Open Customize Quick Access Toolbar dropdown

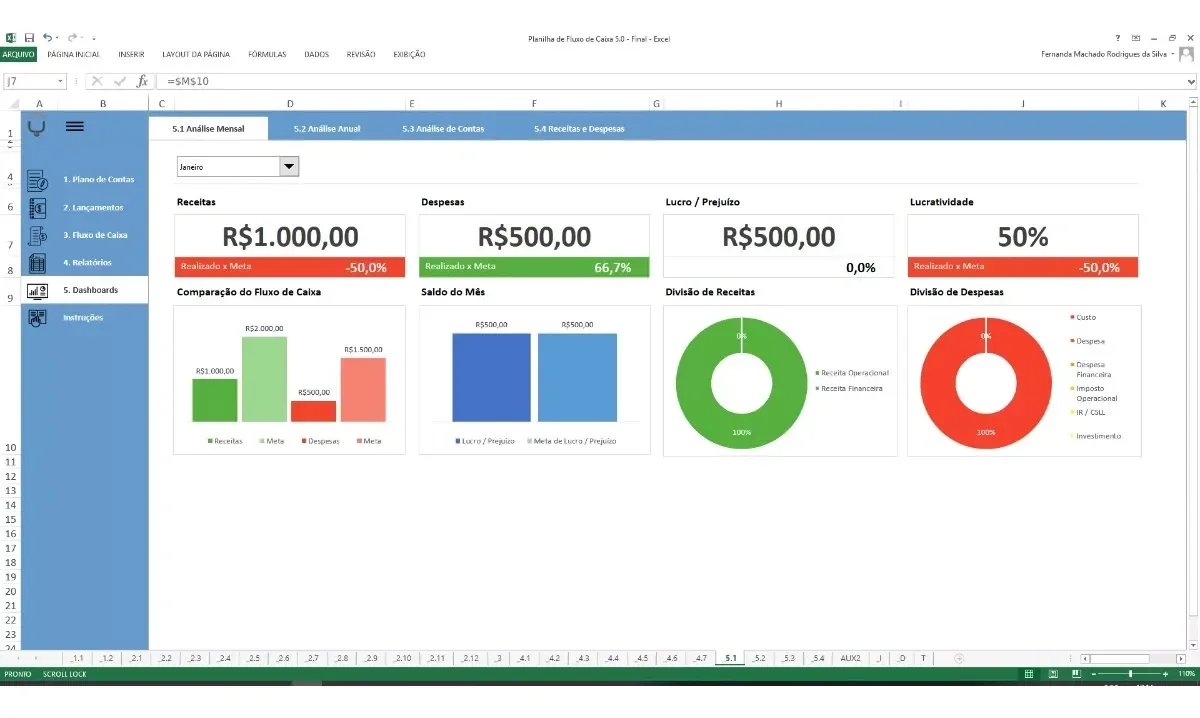pyautogui.click(x=93, y=38)
